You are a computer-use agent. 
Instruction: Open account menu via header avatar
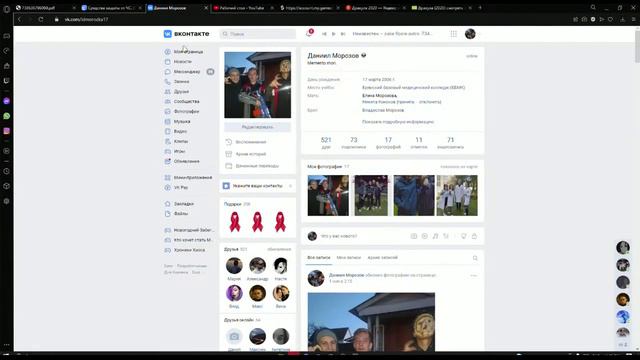click(x=470, y=34)
